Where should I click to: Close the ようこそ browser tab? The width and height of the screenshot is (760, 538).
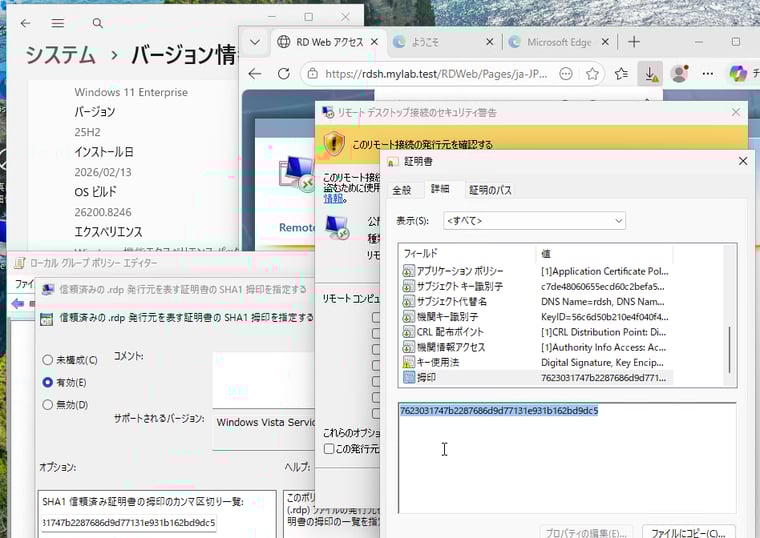pos(490,42)
